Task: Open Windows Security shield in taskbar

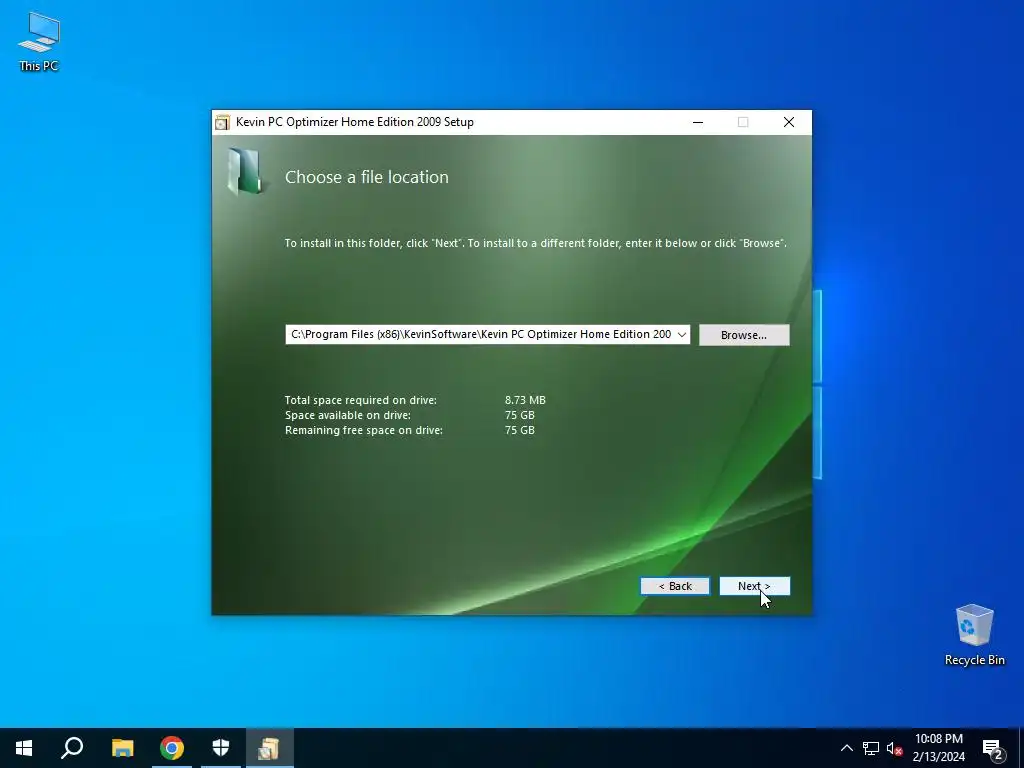Action: tap(221, 748)
